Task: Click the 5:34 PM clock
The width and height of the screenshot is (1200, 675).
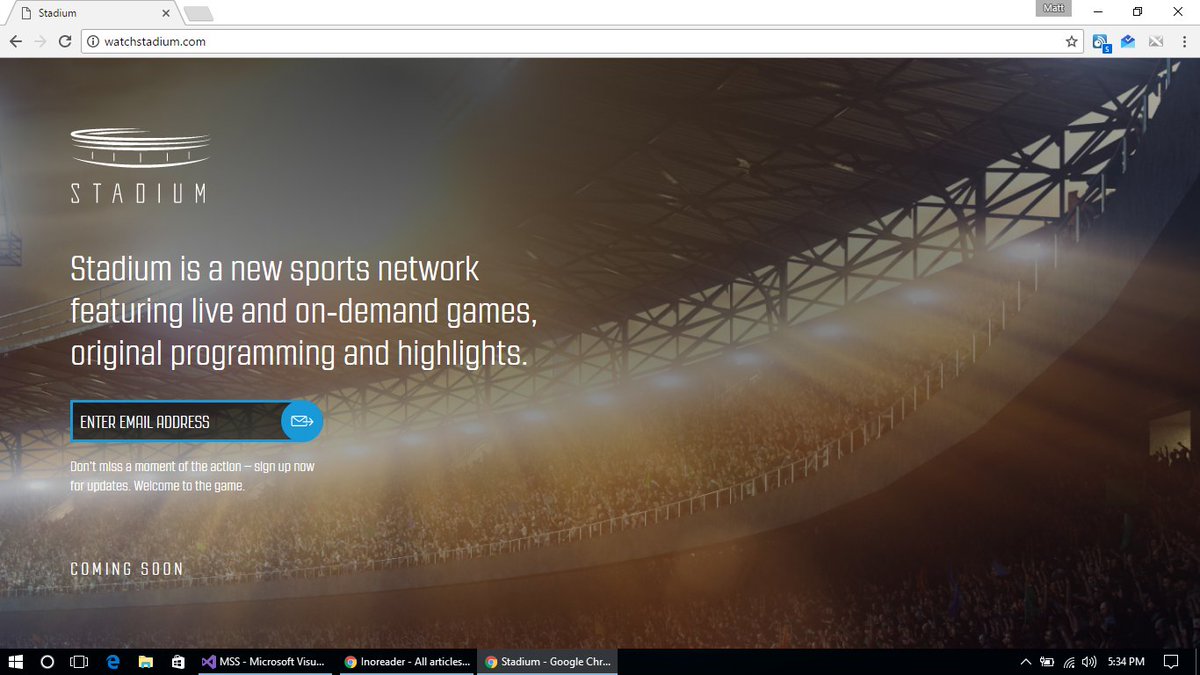Action: (x=1127, y=661)
